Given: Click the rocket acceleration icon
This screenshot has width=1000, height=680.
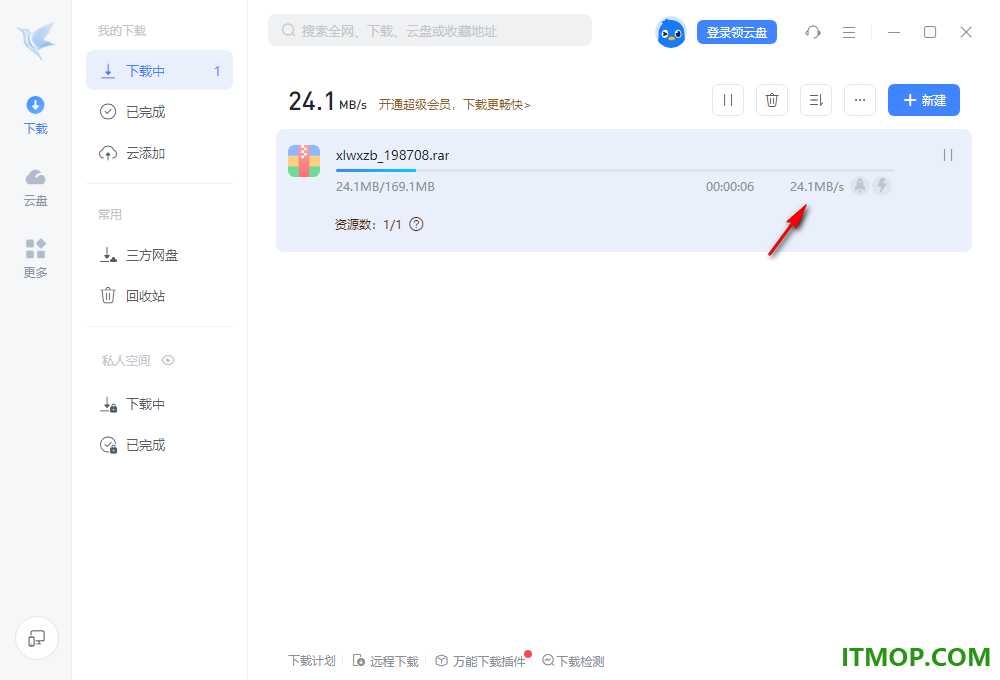Looking at the screenshot, I should coord(860,186).
